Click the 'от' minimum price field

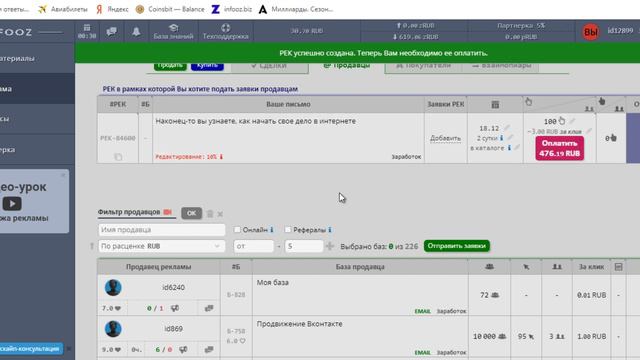253,246
